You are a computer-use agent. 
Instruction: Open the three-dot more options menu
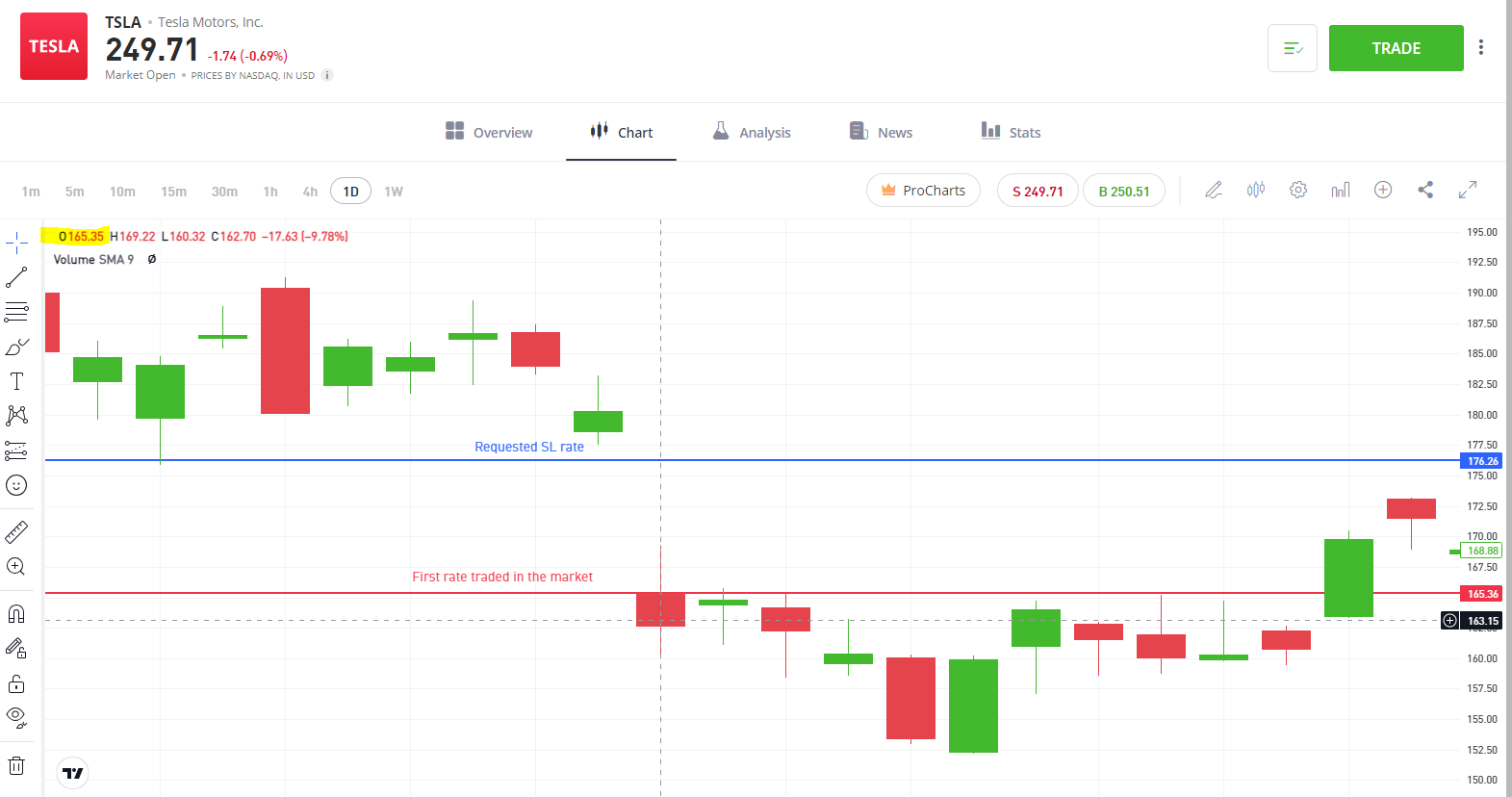[x=1481, y=47]
